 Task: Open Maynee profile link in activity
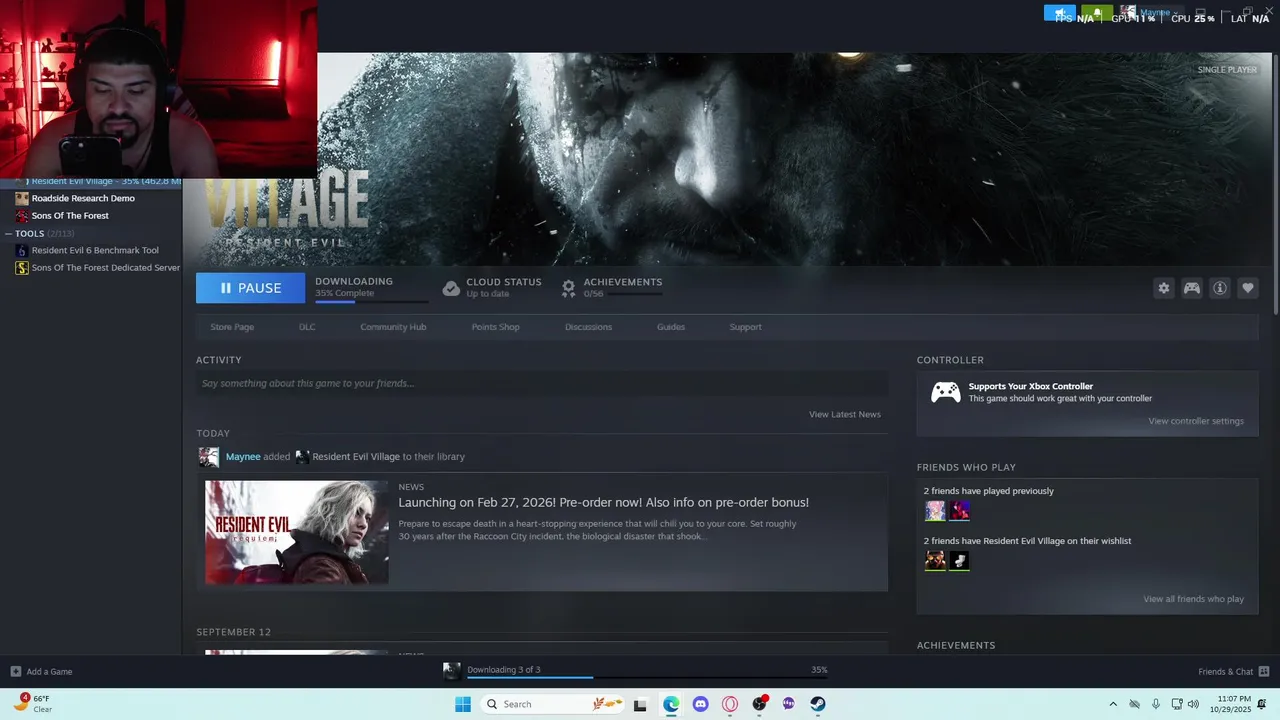(x=243, y=457)
